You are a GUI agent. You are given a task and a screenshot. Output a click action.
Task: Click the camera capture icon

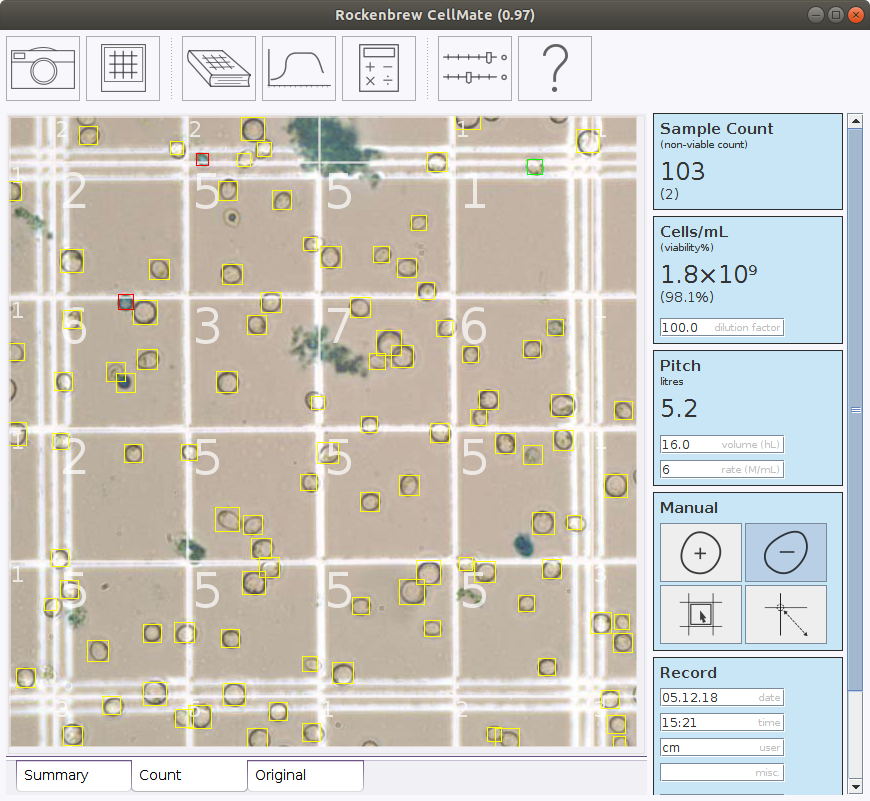click(x=44, y=68)
